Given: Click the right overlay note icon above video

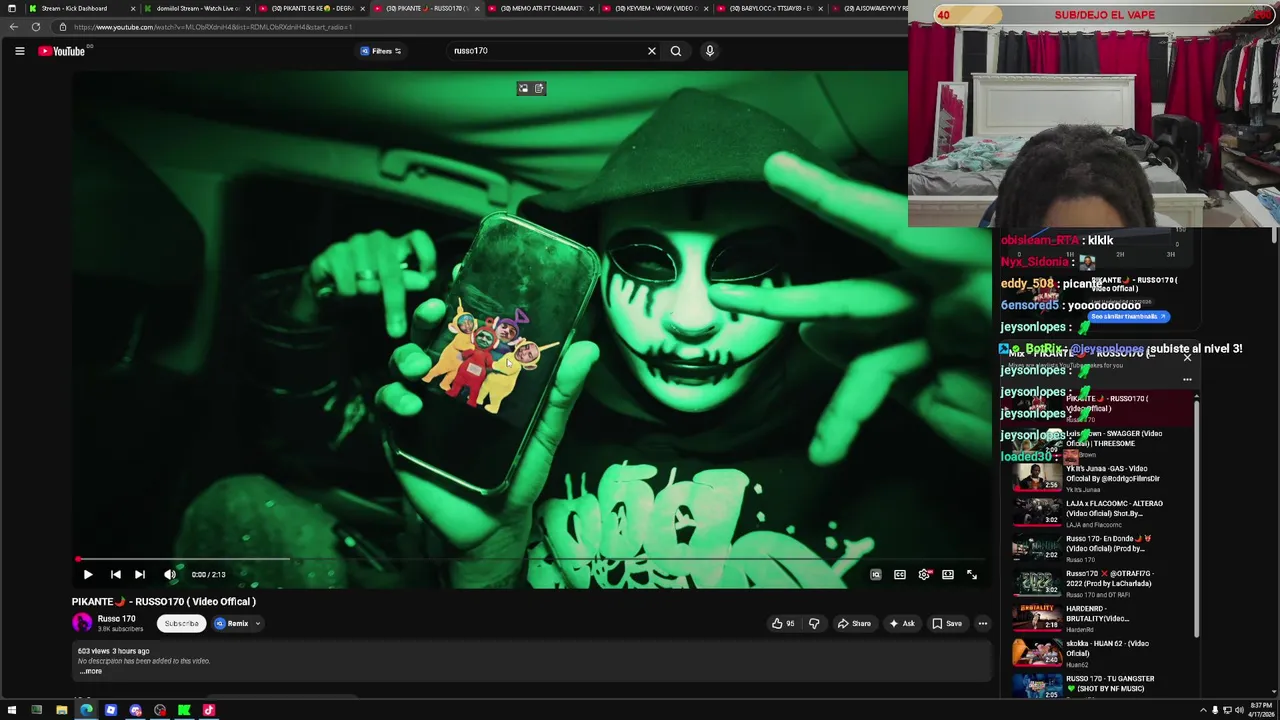Looking at the screenshot, I should pyautogui.click(x=539, y=89).
